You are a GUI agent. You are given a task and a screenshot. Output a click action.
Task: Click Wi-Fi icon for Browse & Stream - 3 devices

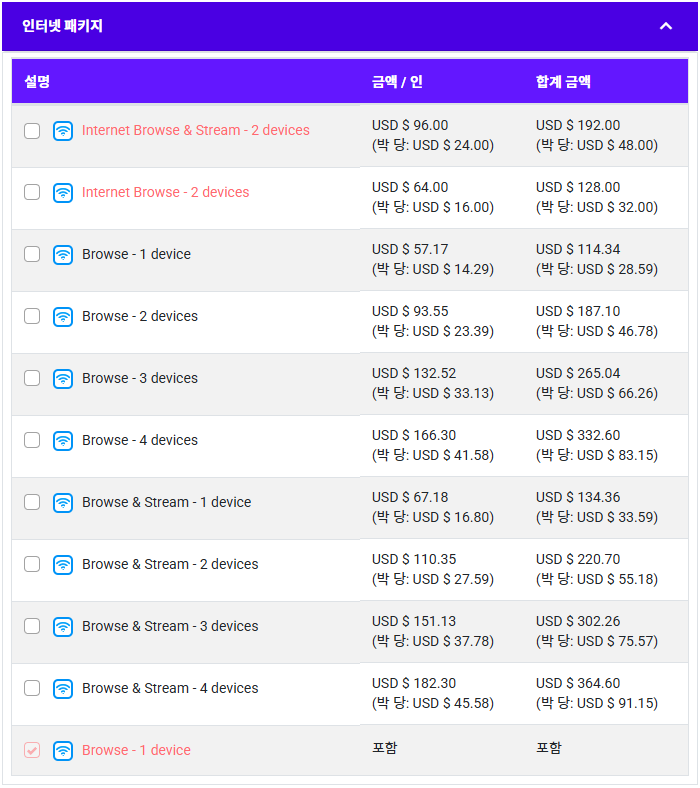(x=63, y=627)
